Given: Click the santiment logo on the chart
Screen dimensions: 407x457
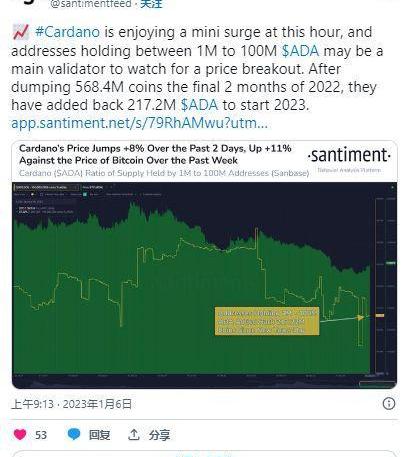Looking at the screenshot, I should (349, 157).
